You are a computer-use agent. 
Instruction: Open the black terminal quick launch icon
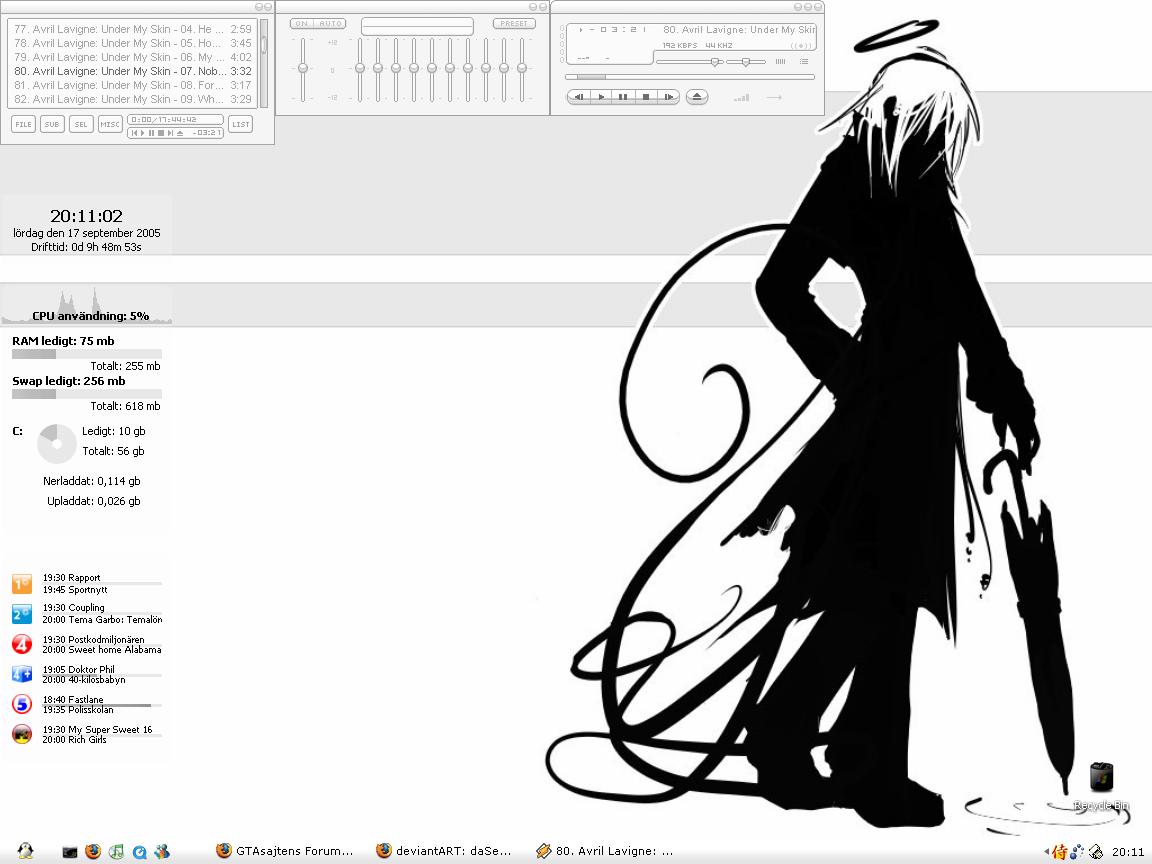tap(70, 852)
